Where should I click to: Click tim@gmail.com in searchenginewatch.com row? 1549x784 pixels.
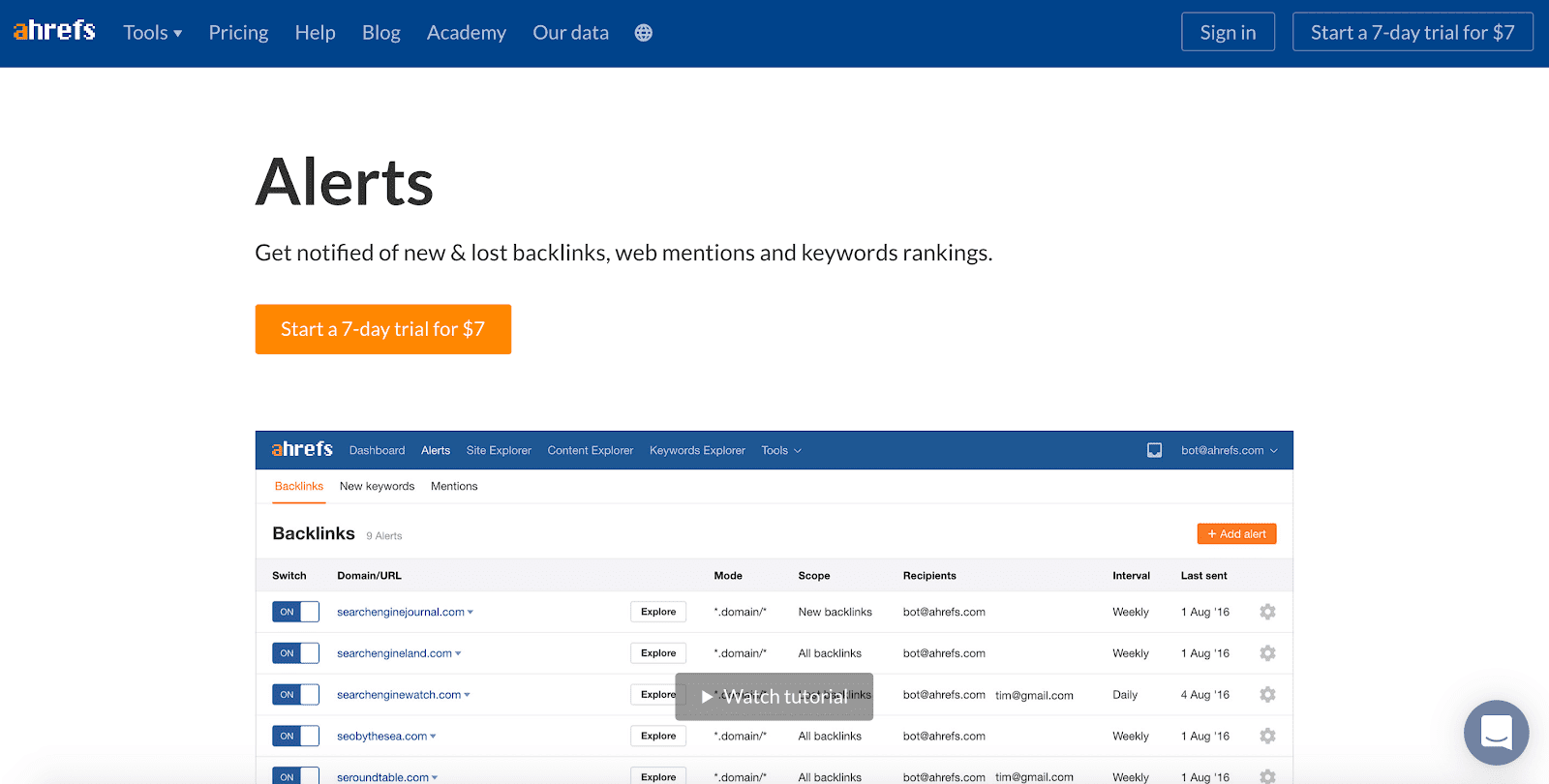(1034, 696)
